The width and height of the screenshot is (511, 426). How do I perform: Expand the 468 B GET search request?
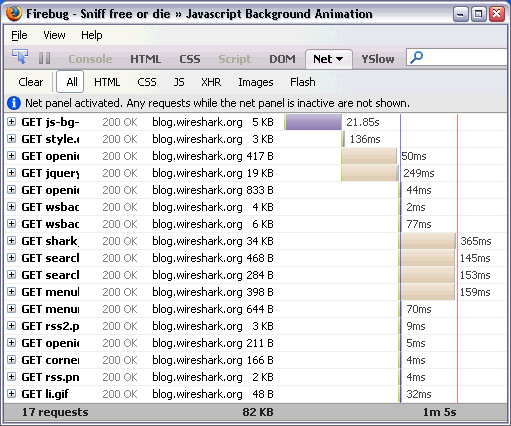click(x=11, y=258)
